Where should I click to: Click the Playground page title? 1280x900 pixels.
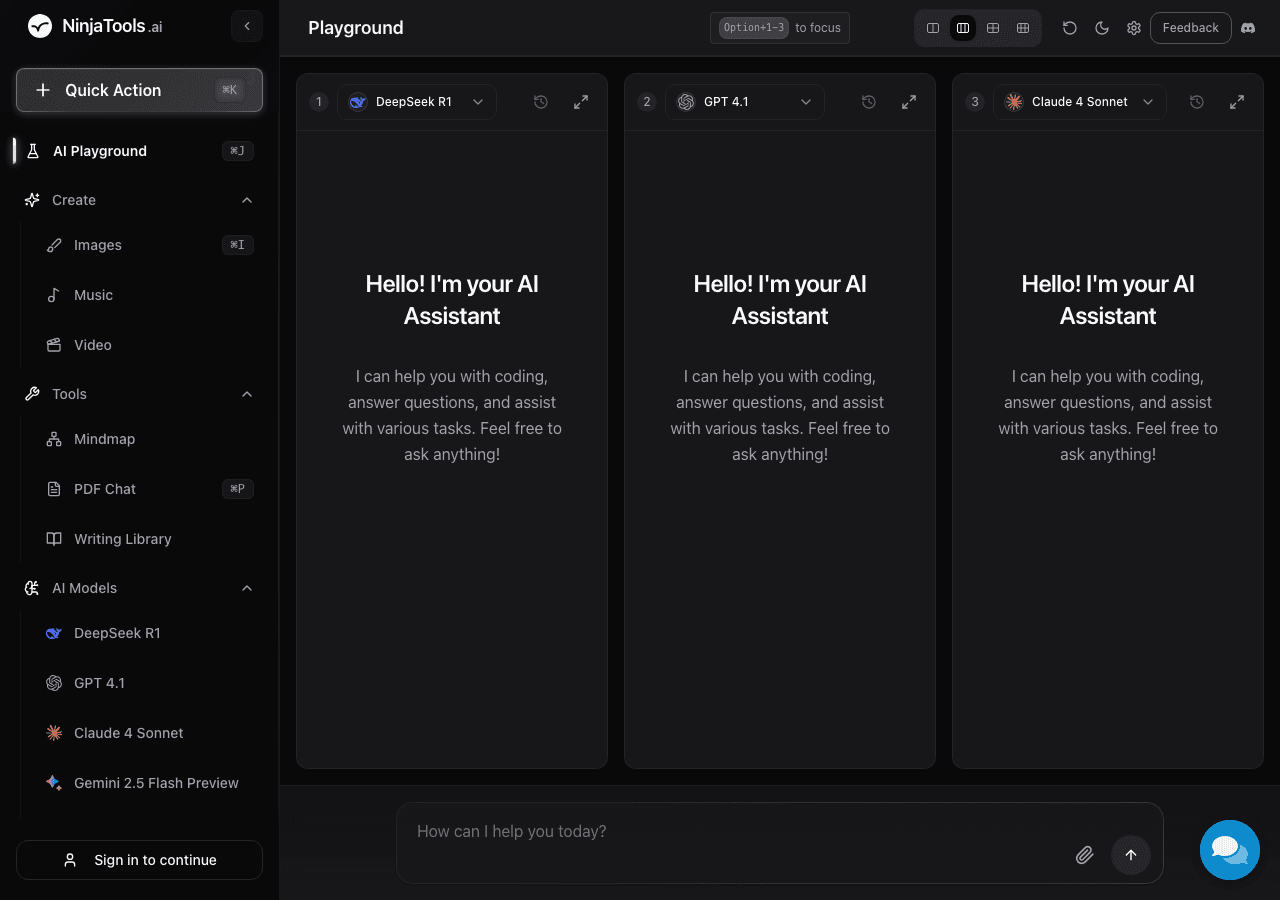coord(356,28)
